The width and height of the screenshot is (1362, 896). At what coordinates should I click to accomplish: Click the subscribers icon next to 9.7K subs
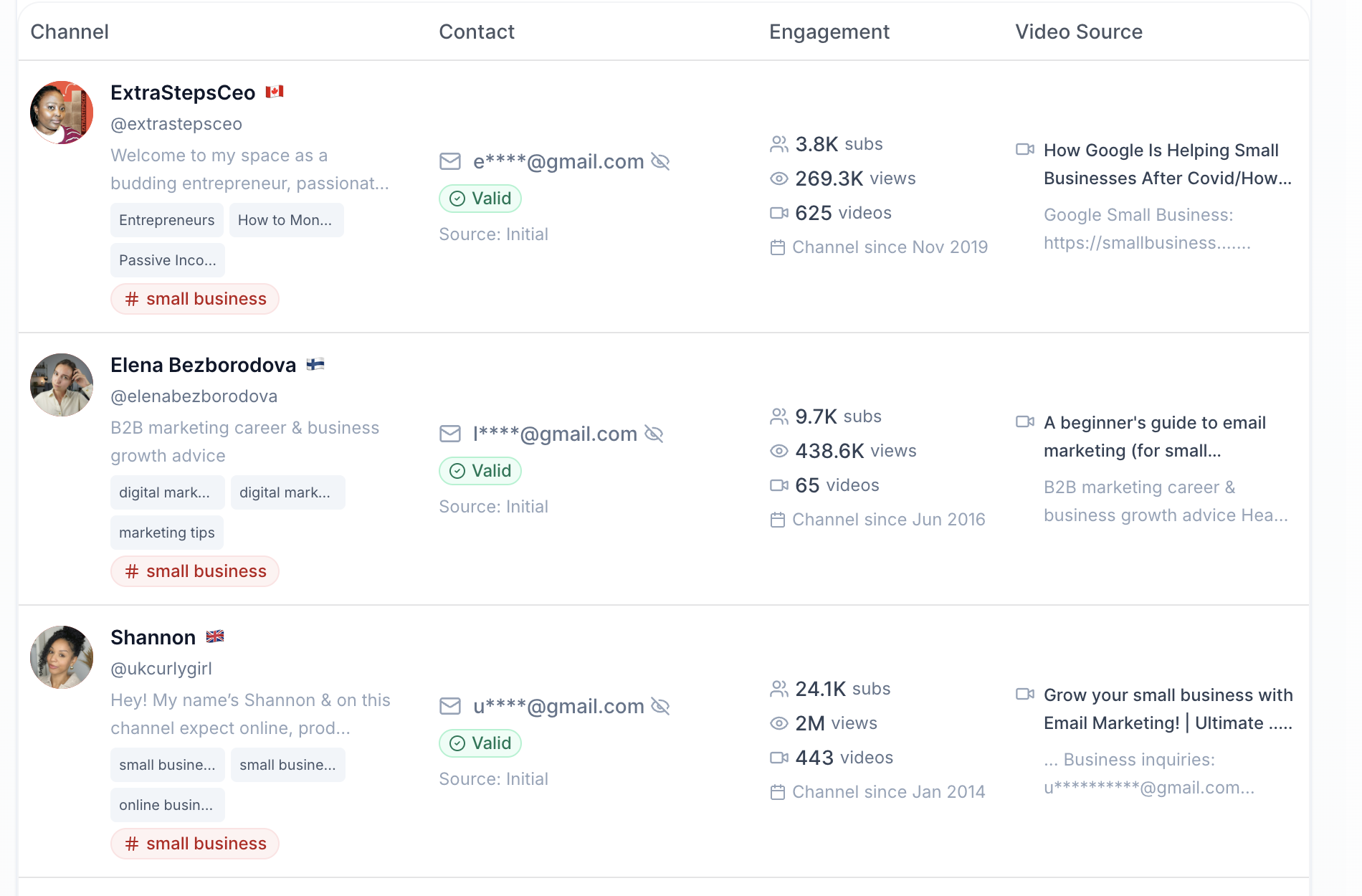(778, 416)
